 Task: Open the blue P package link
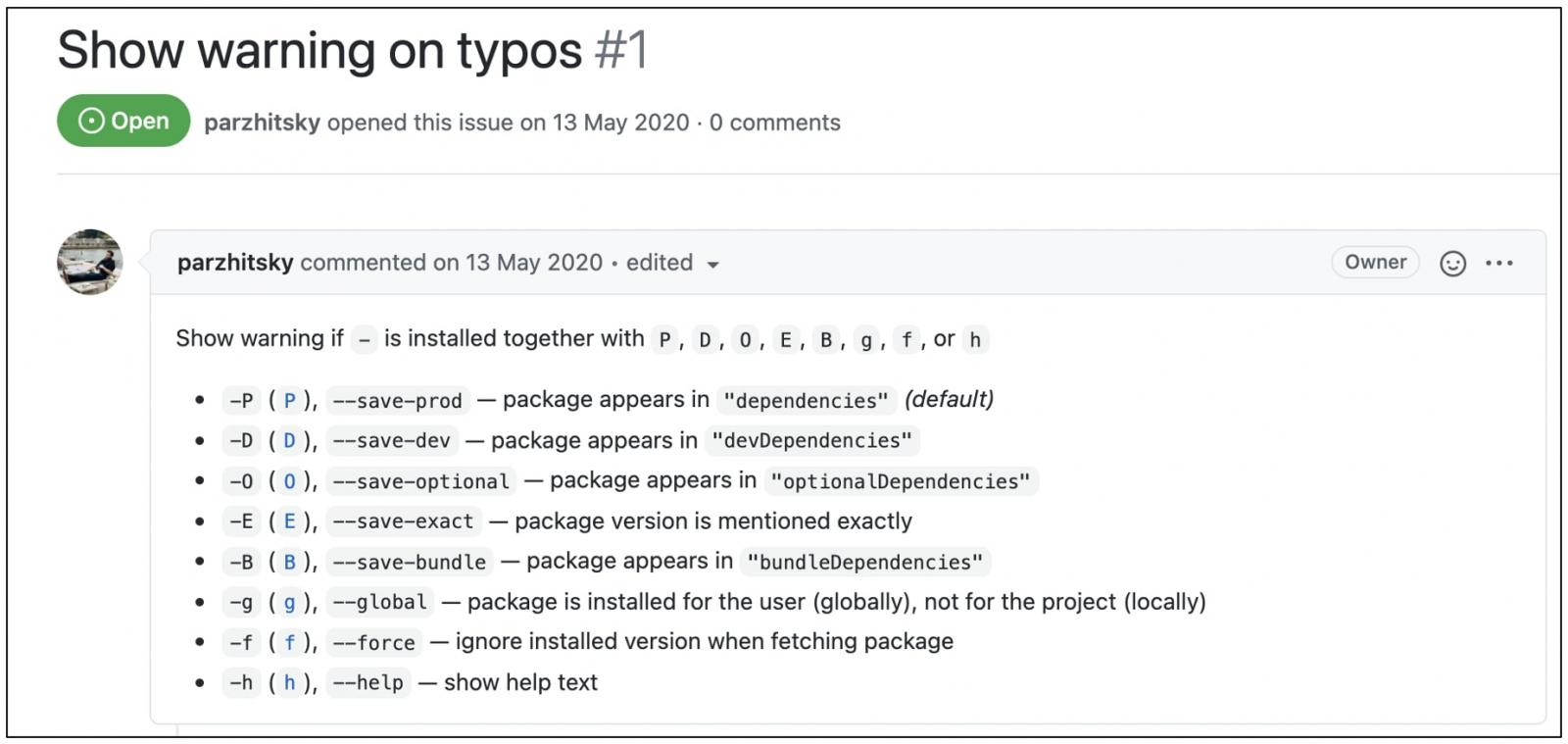[x=289, y=400]
